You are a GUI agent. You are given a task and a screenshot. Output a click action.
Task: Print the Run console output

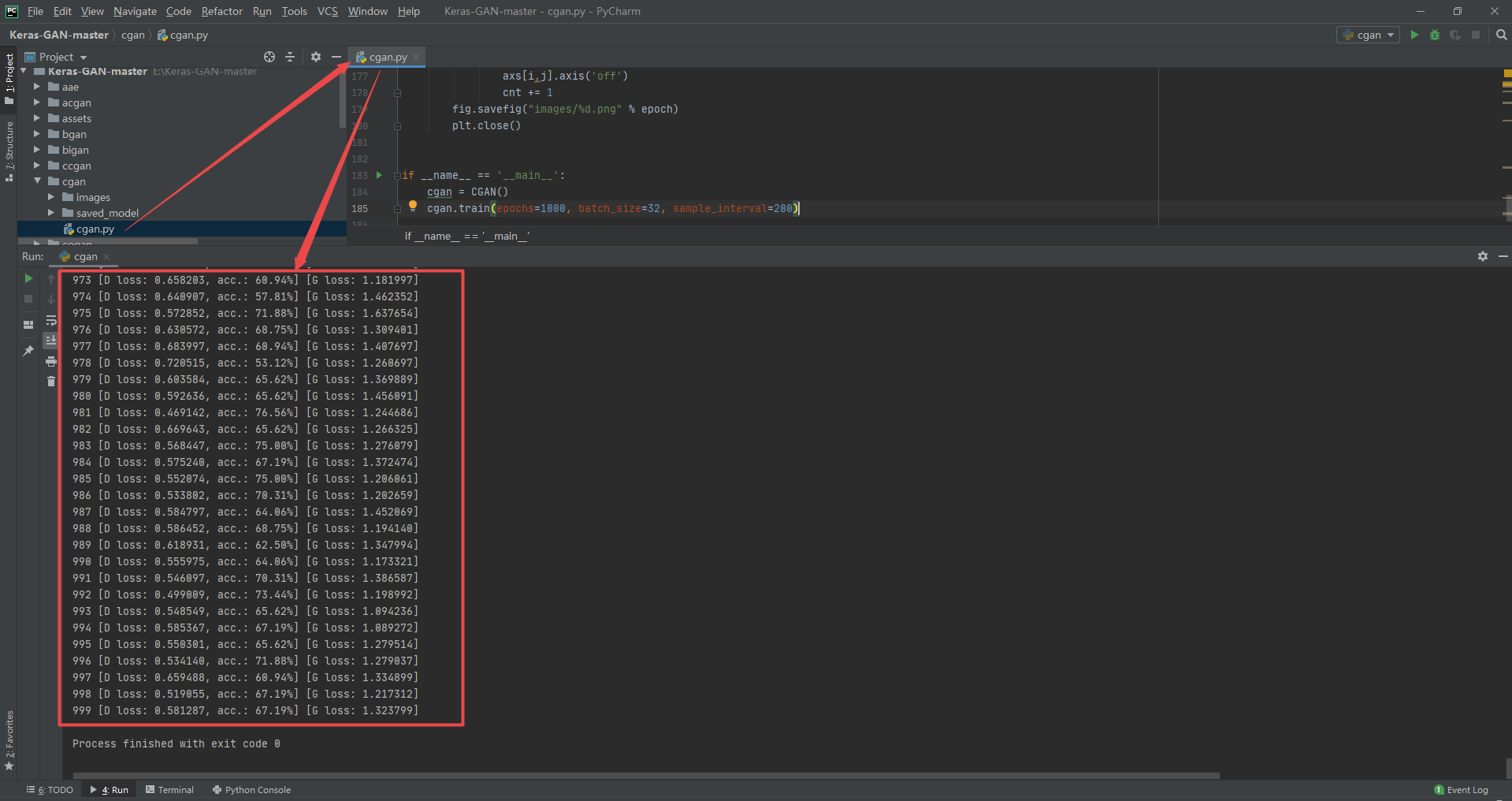(x=51, y=361)
